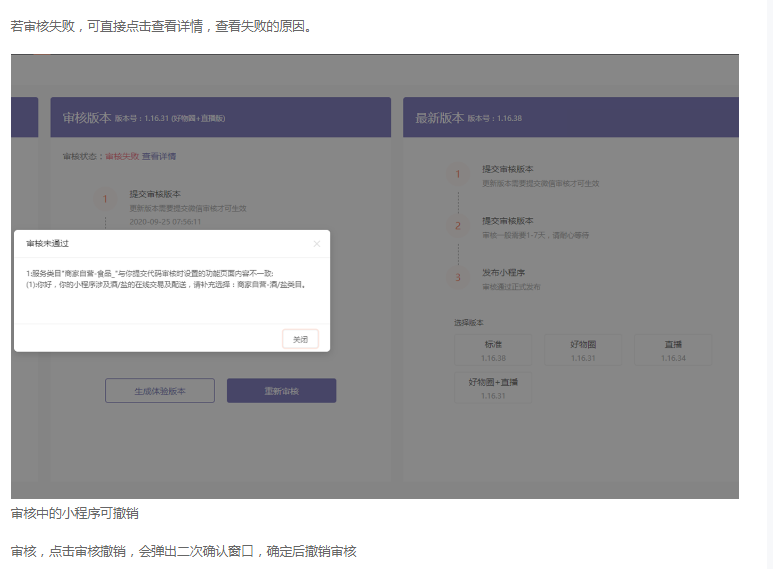Click the red 审核失败 status text

click(122, 156)
